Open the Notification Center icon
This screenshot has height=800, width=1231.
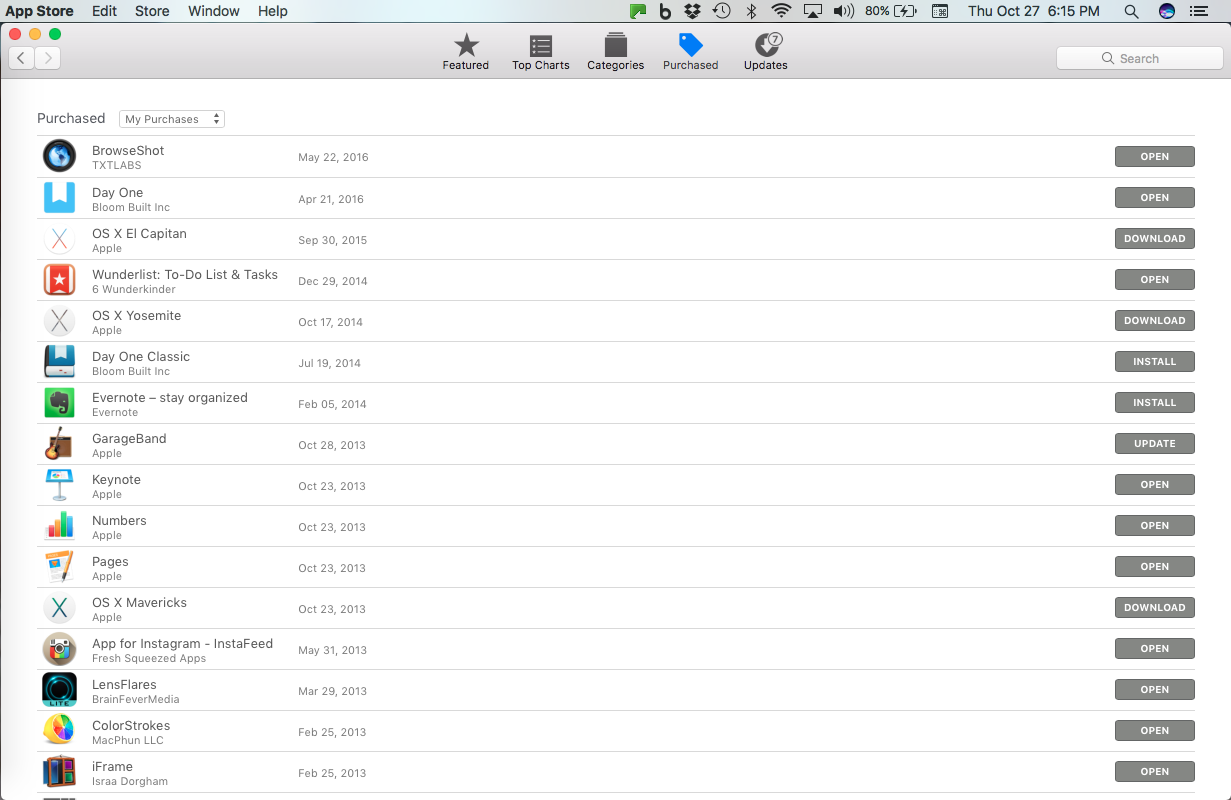click(x=1200, y=11)
